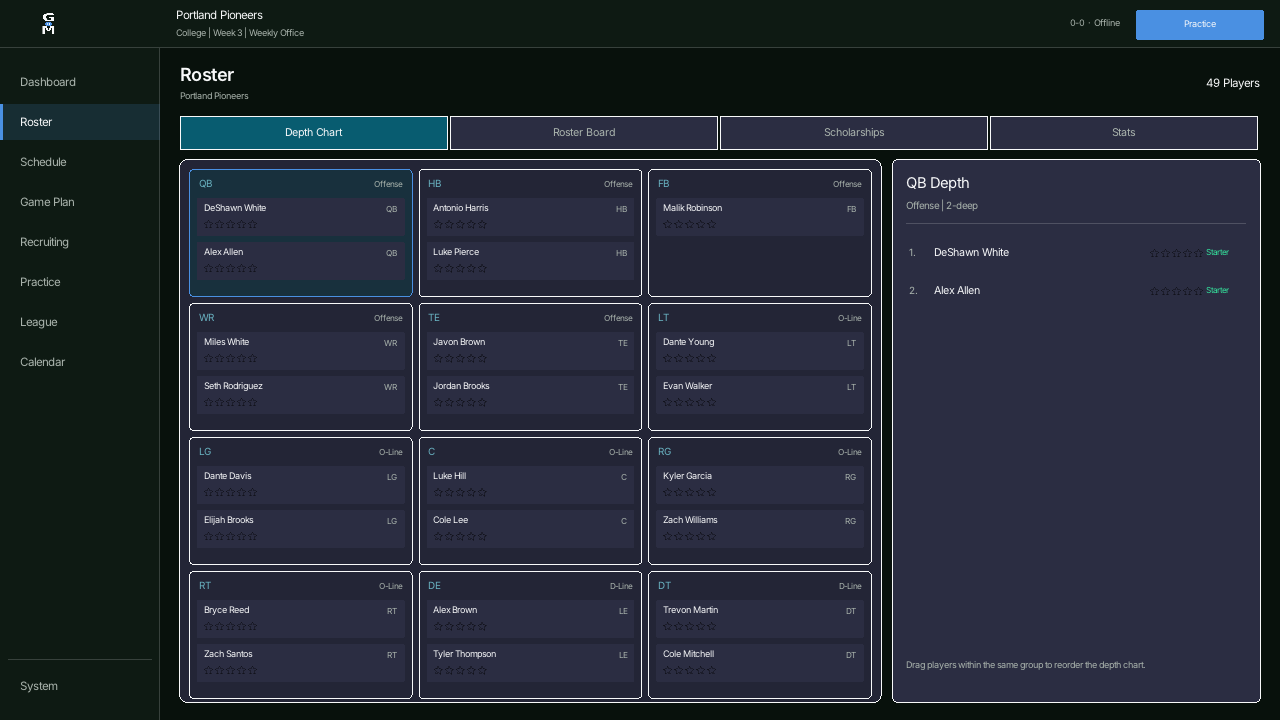
Task: Select Luke Pierce HB row
Action: 530,261
